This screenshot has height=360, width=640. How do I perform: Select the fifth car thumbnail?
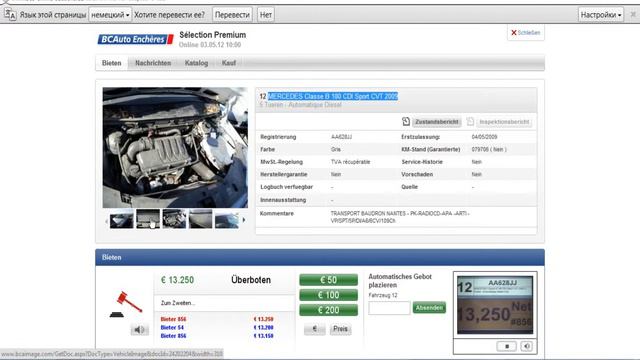[x=227, y=219]
